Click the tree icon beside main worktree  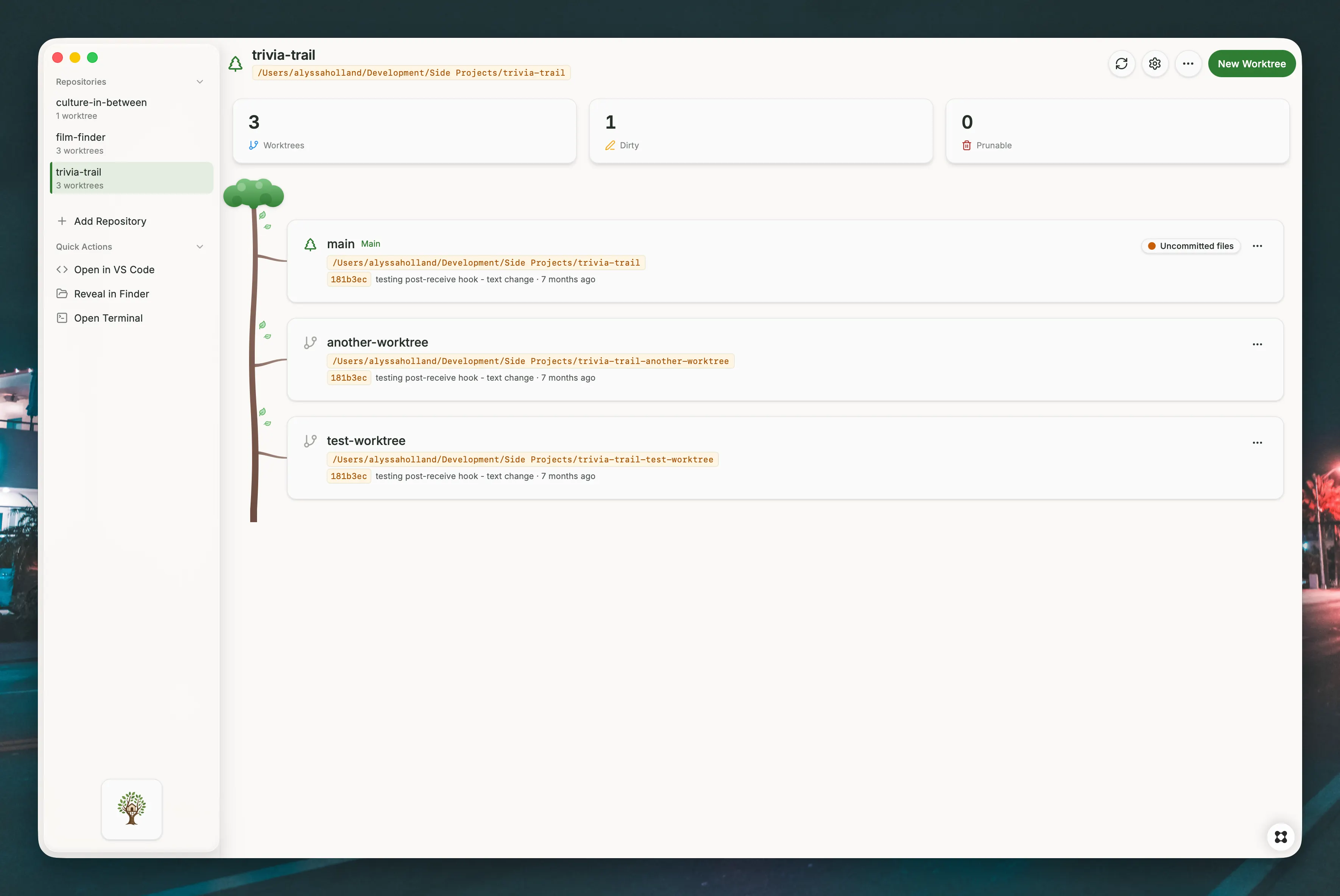(310, 244)
